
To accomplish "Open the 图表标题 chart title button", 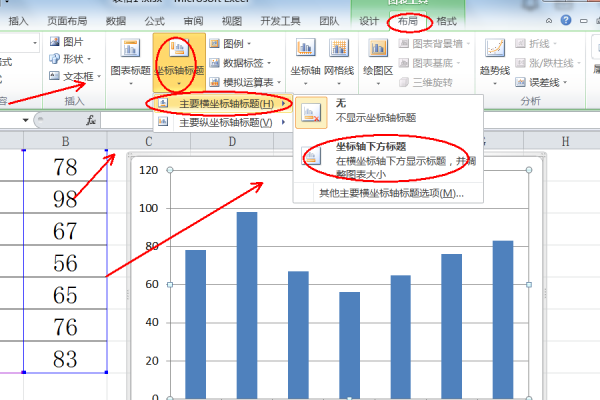I will pos(130,61).
